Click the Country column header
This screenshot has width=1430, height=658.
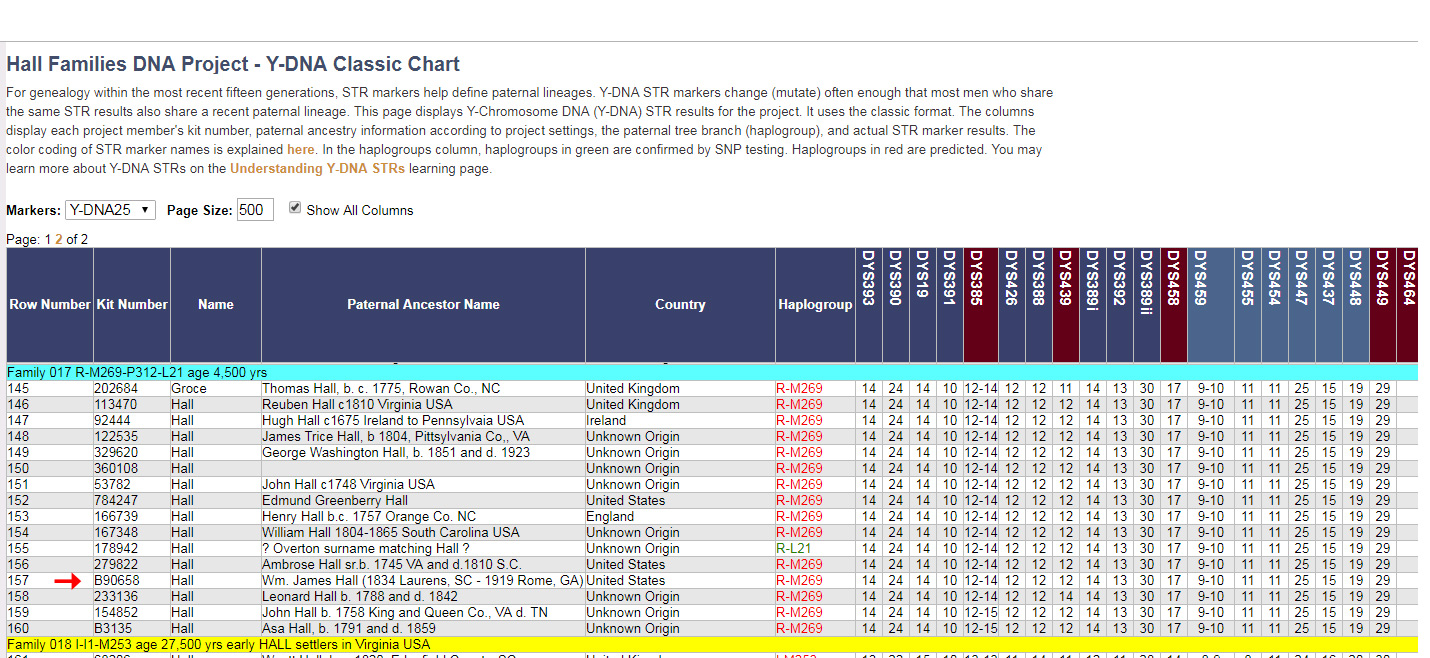[680, 305]
